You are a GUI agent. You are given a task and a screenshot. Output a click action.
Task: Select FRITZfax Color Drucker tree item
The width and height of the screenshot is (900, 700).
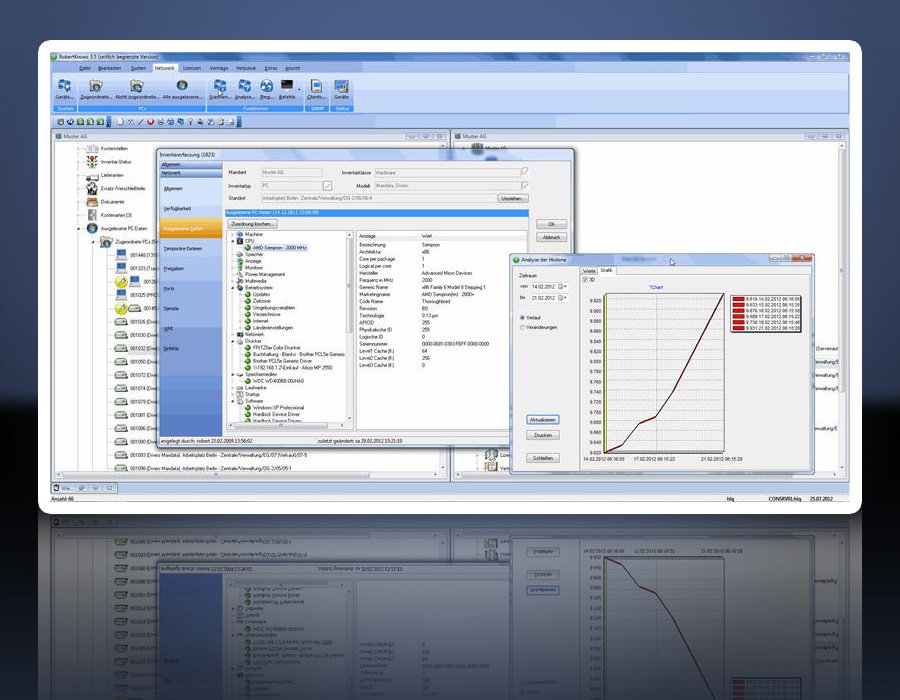[277, 348]
